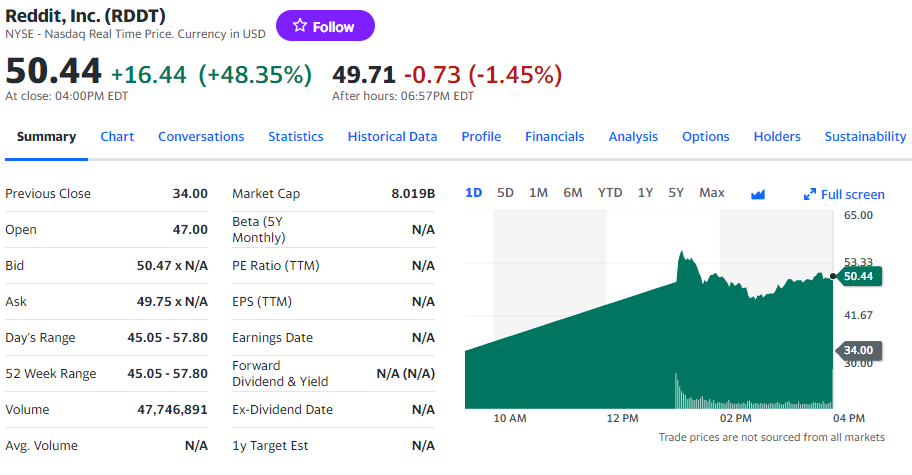Click the 52 Week Range label
The width and height of the screenshot is (912, 475).
(51, 374)
